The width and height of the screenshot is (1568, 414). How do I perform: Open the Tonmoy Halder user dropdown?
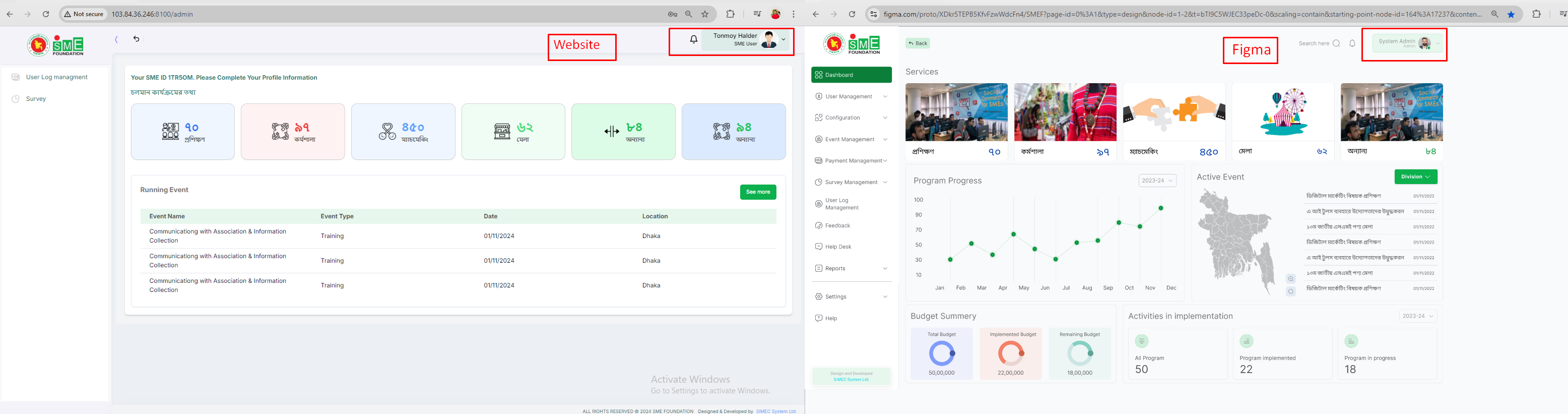(x=746, y=39)
